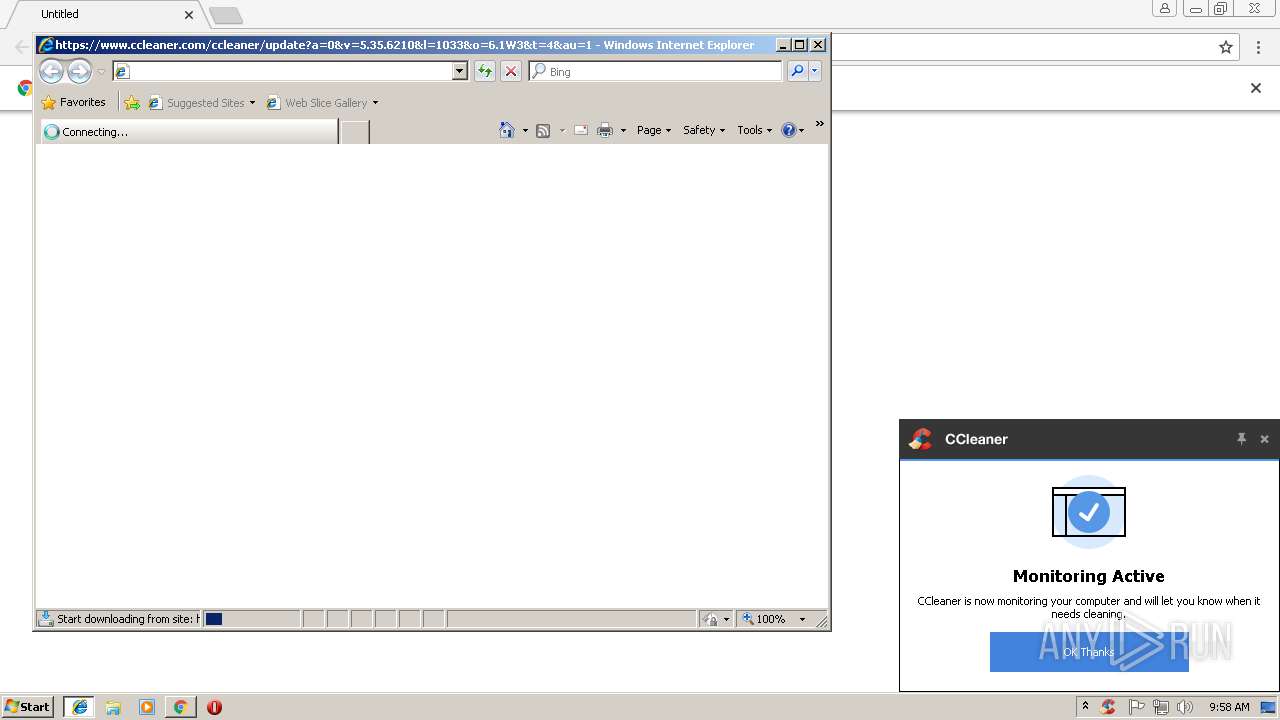Select the Connecting... tab
This screenshot has height=720, width=1280.
pos(189,131)
